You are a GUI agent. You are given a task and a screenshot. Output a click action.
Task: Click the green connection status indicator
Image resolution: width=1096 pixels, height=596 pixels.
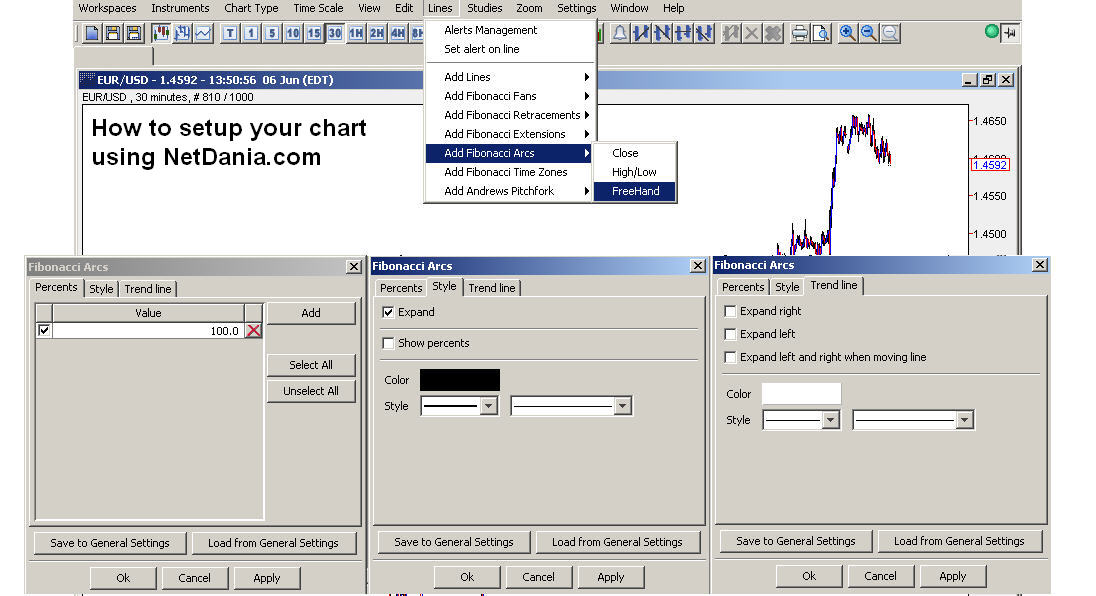991,31
